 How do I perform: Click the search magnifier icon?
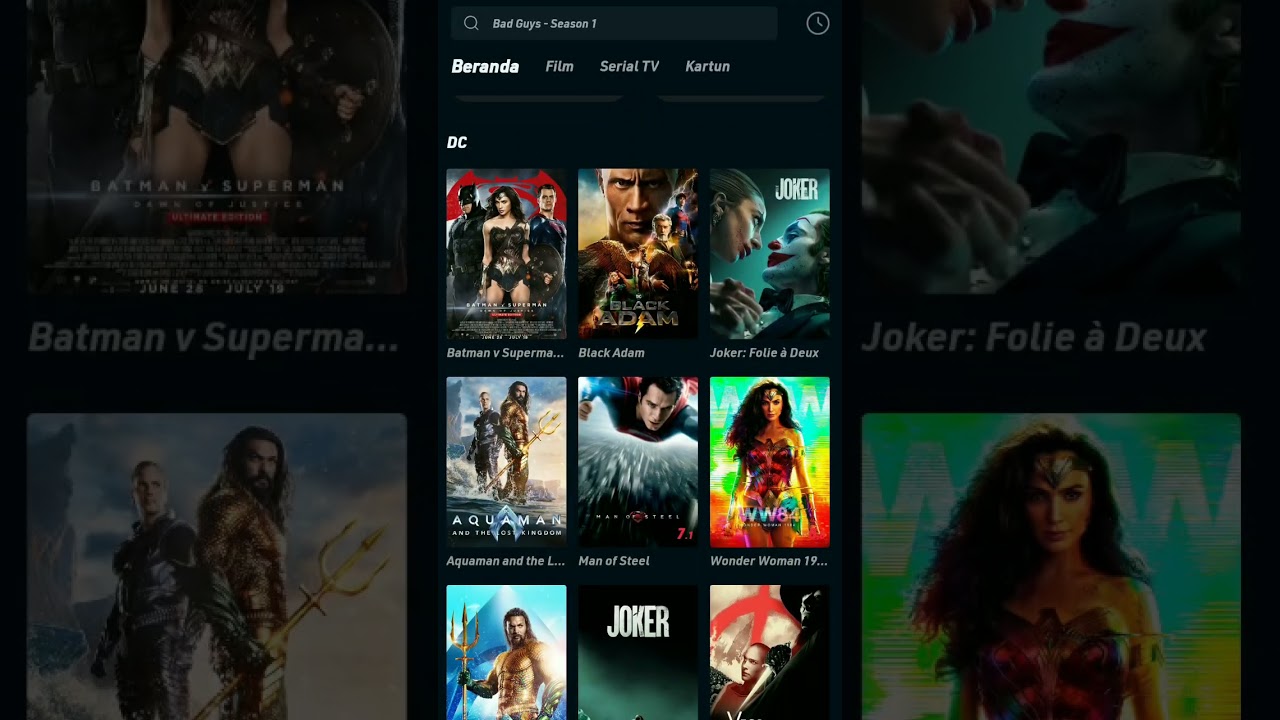click(471, 23)
